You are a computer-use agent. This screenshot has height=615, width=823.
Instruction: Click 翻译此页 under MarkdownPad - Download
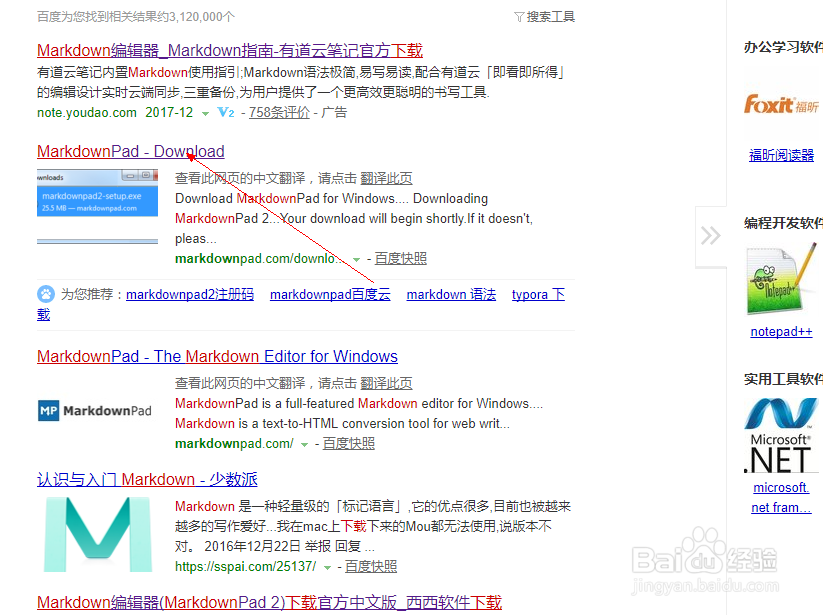tap(386, 178)
